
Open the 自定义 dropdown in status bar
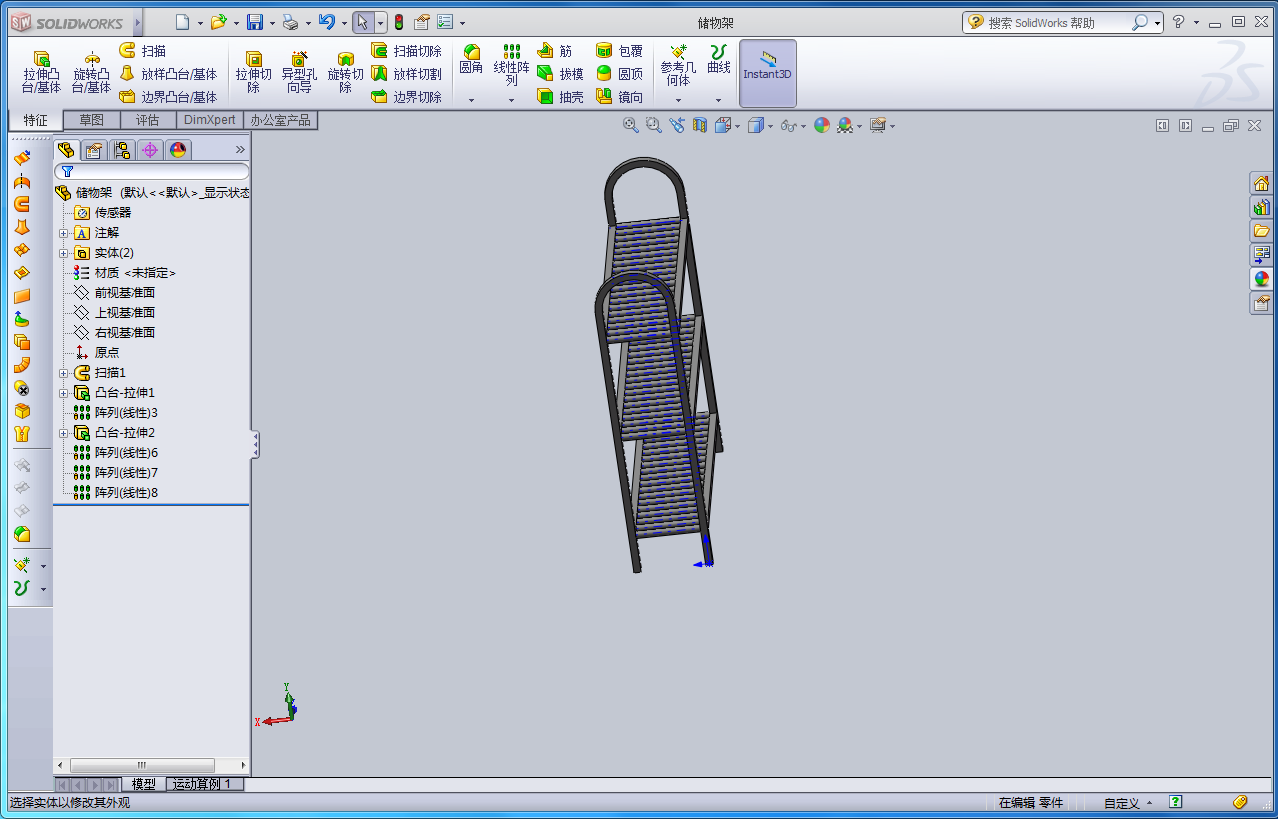pyautogui.click(x=1128, y=803)
